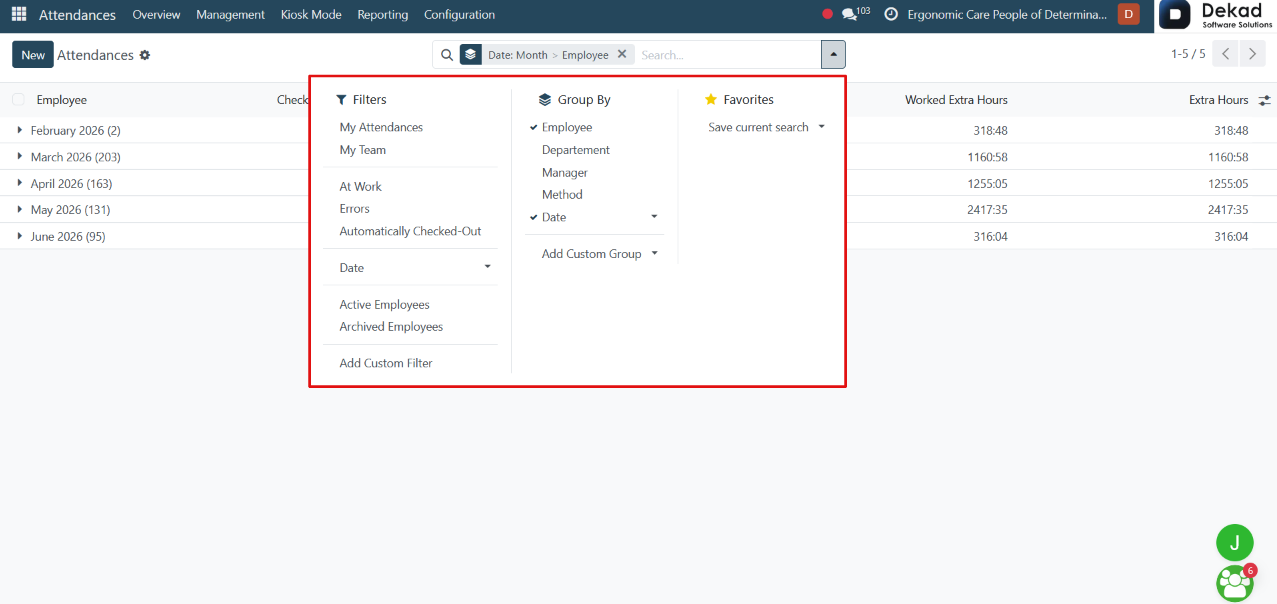1277x604 pixels.
Task: Apply Active Employees filter
Action: [x=384, y=305]
